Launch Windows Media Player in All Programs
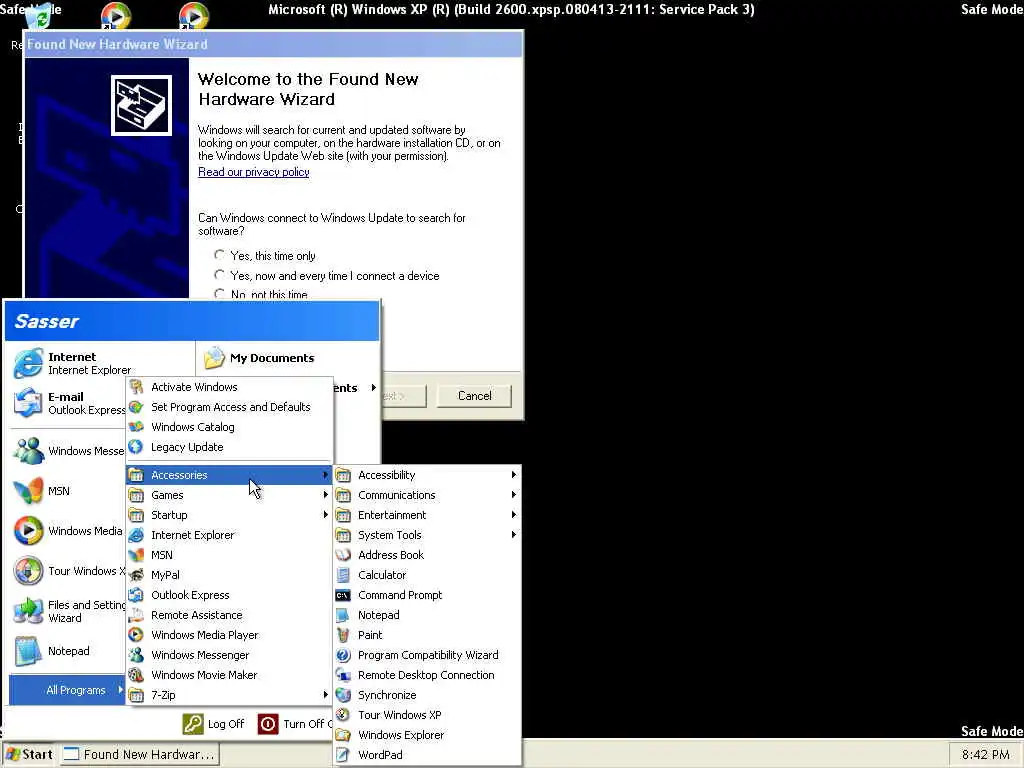The image size is (1024, 768). pos(229,635)
